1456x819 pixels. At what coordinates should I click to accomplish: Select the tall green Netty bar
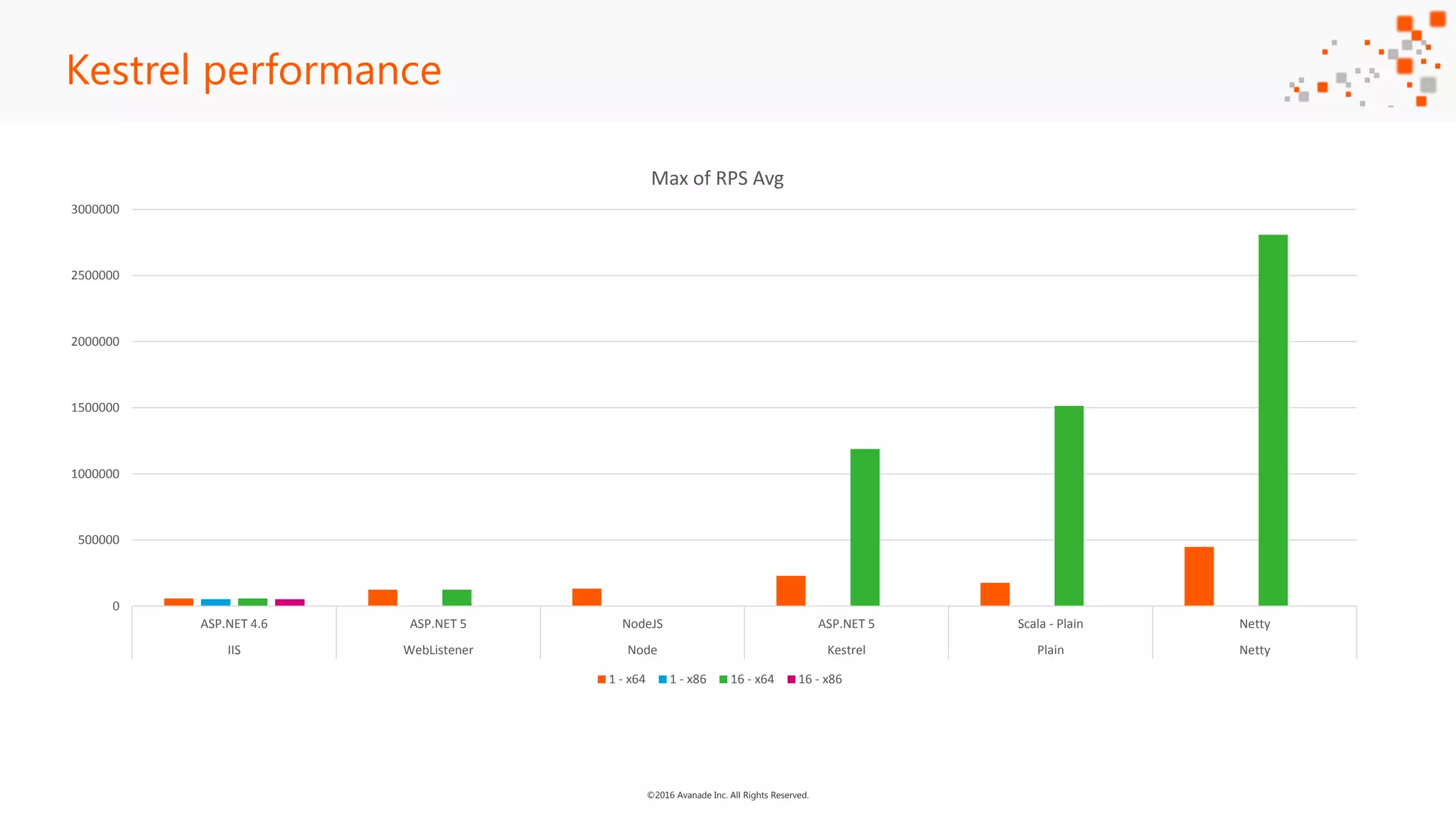pyautogui.click(x=1273, y=419)
